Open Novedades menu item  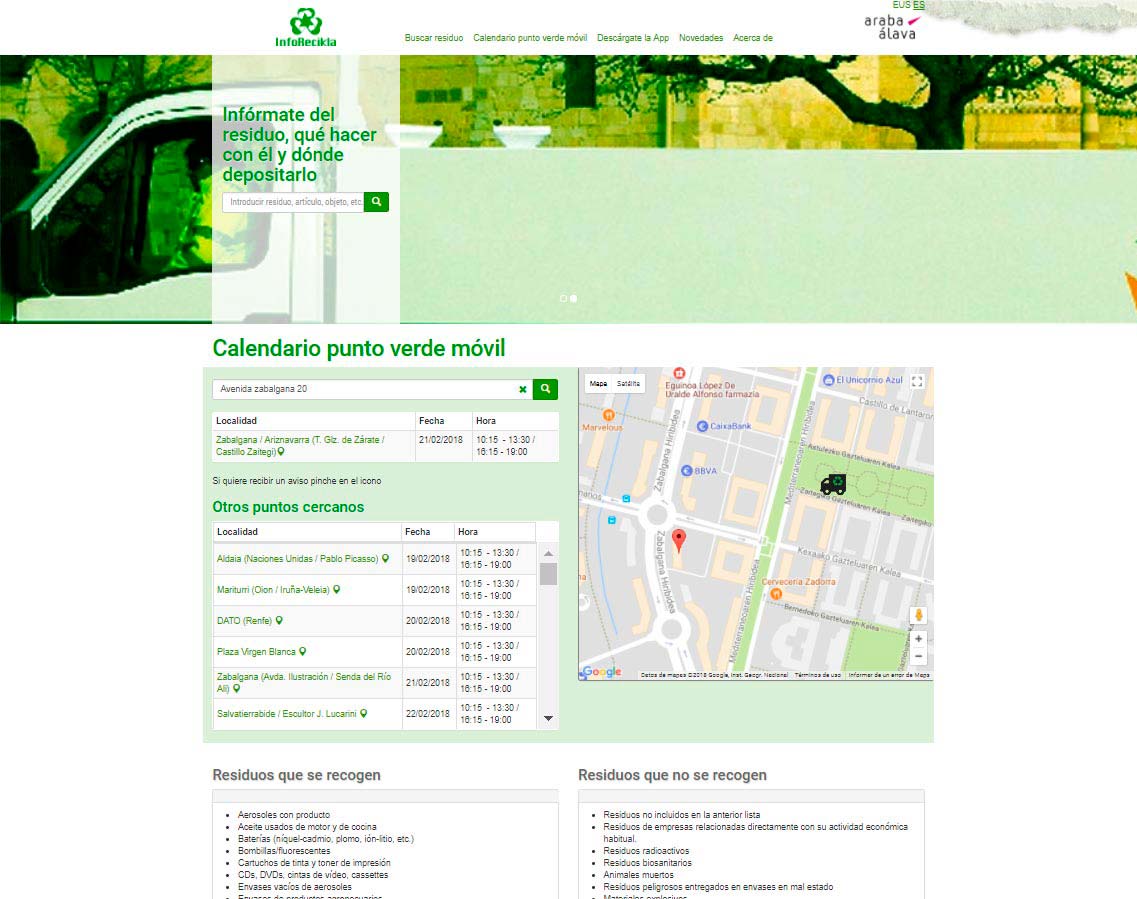701,38
